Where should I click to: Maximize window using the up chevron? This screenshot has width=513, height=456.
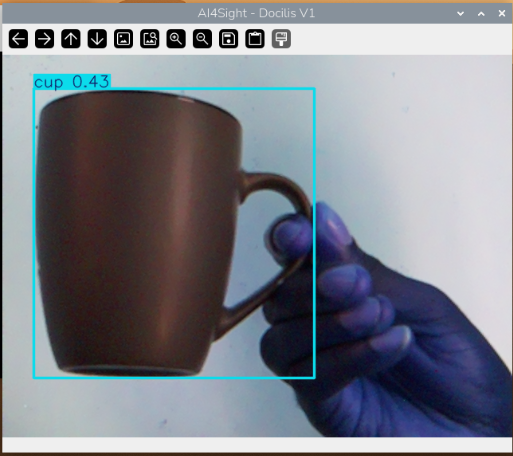[x=481, y=14]
